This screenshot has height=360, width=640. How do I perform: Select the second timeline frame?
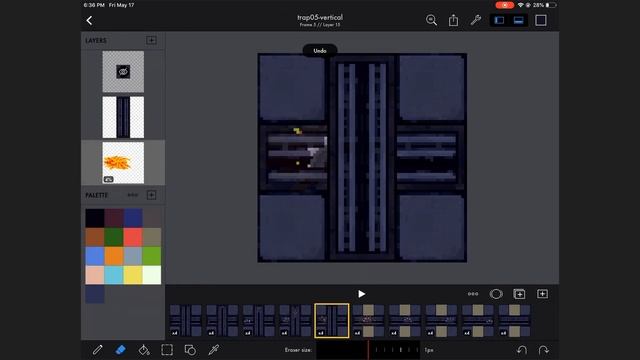point(222,320)
